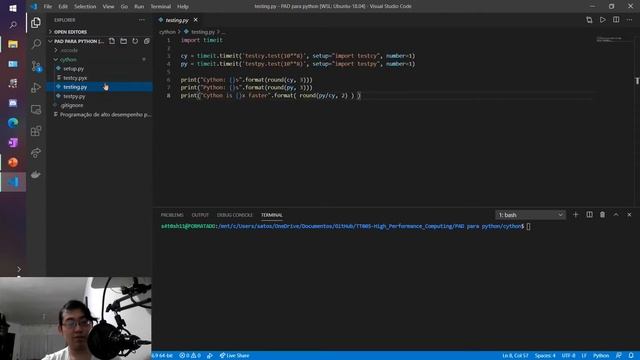Open the Help menu
640x360 pixels.
pyautogui.click(x=182, y=7)
